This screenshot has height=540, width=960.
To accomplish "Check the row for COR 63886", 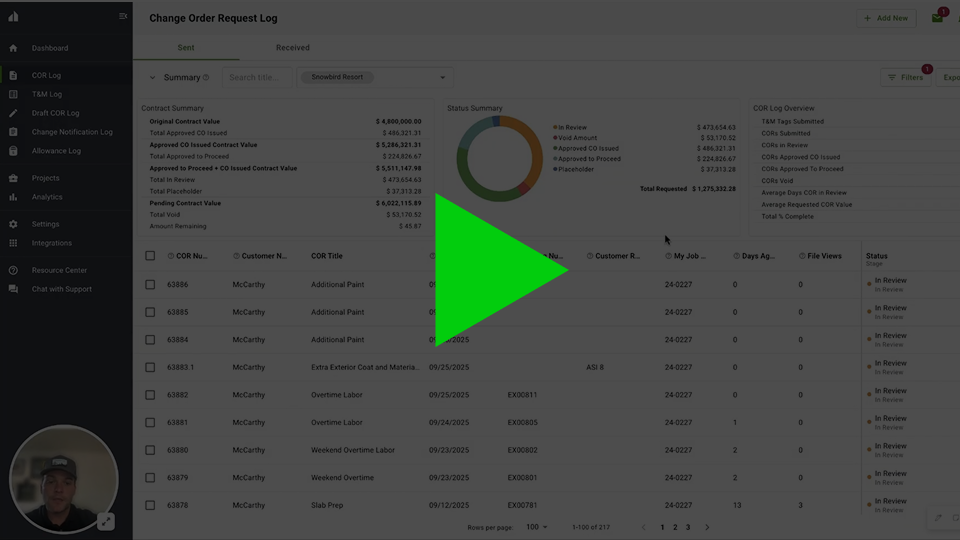I will 150,285.
